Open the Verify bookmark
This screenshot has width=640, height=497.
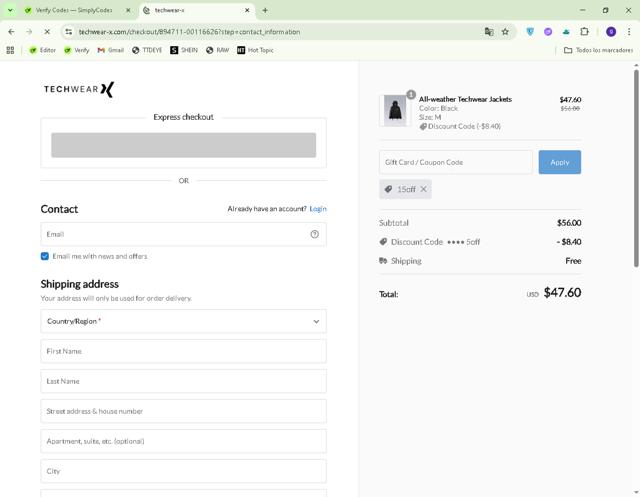[77, 50]
